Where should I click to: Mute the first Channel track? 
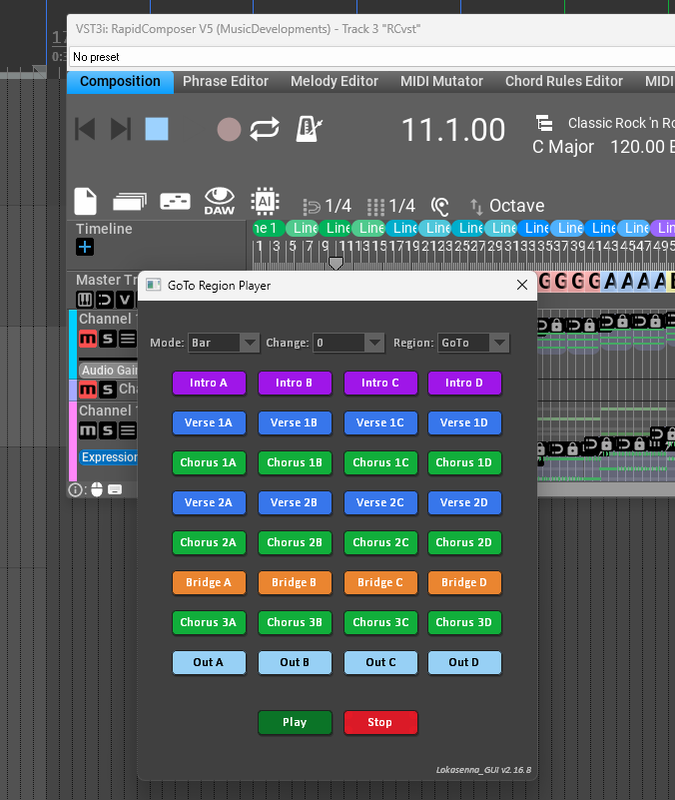click(x=88, y=338)
